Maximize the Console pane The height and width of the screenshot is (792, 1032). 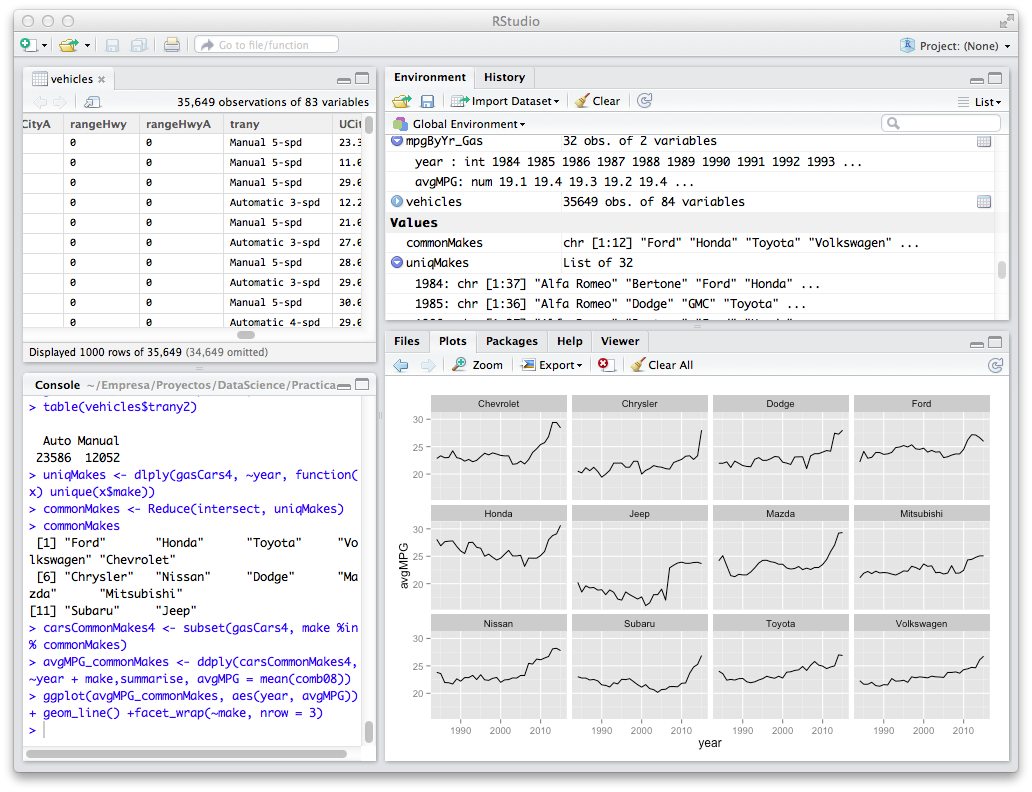[x=363, y=384]
